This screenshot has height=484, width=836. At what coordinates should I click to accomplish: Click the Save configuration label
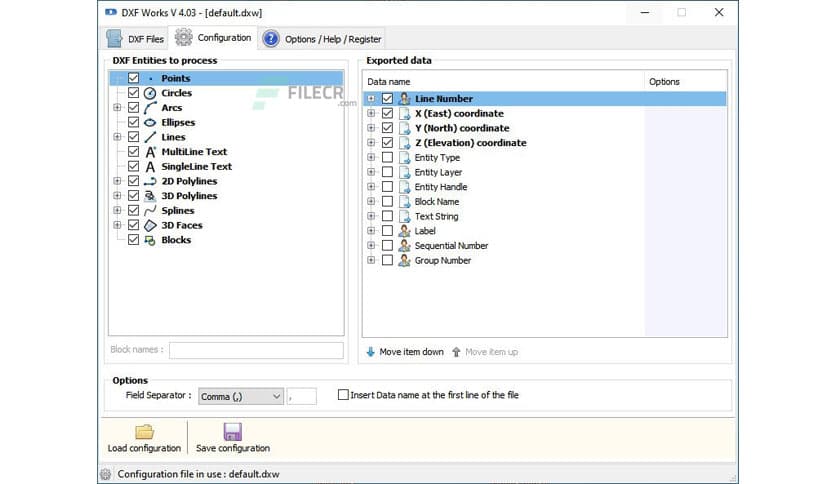coord(232,448)
